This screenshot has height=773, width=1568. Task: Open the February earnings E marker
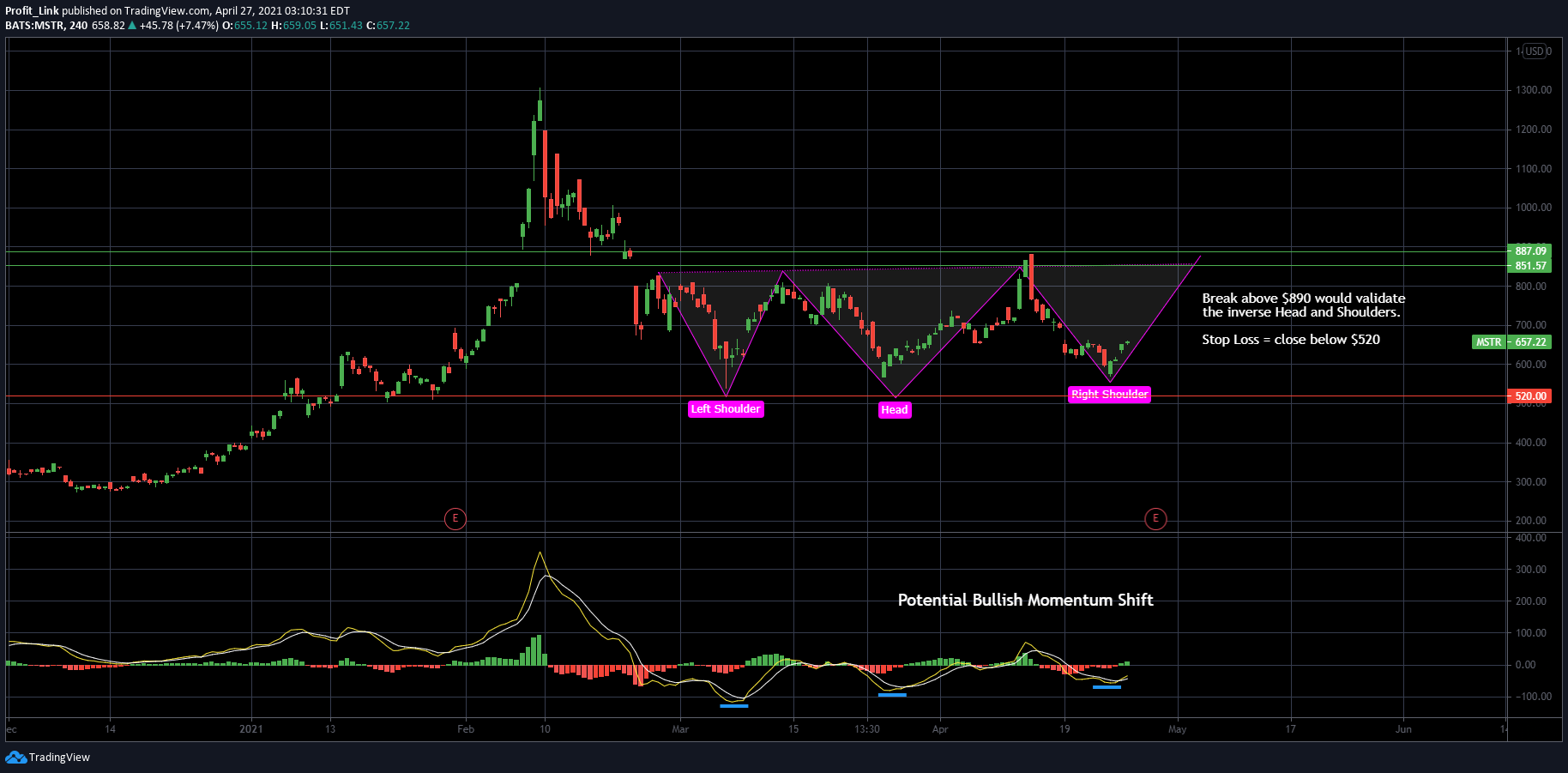455,518
